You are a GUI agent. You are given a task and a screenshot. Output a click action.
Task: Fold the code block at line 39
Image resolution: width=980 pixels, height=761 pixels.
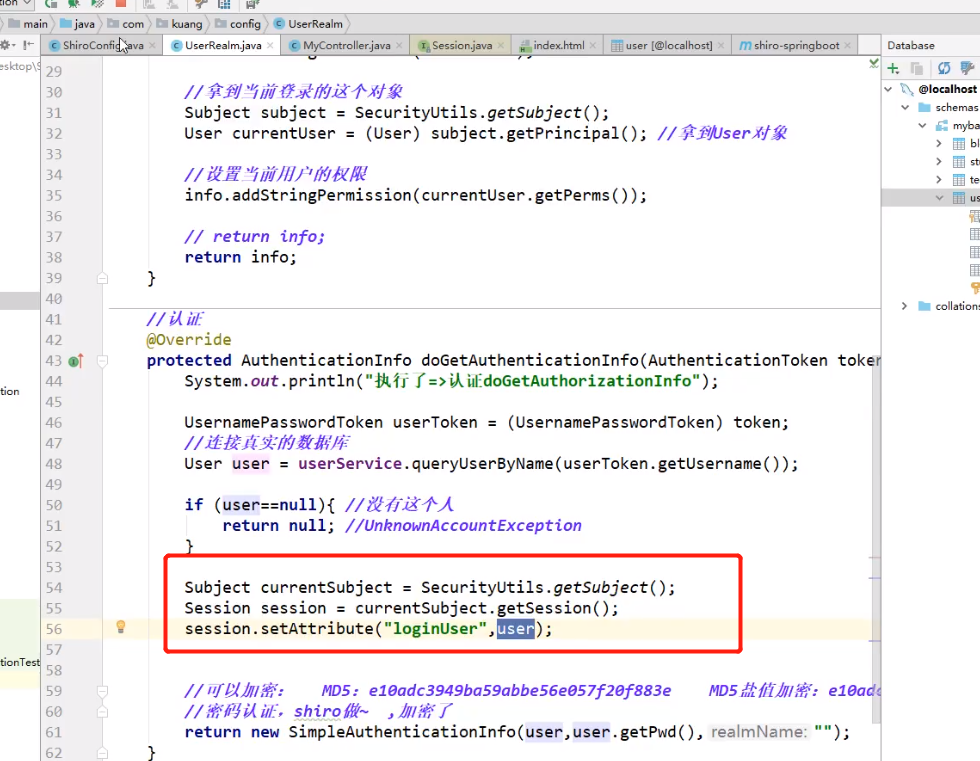tap(102, 278)
